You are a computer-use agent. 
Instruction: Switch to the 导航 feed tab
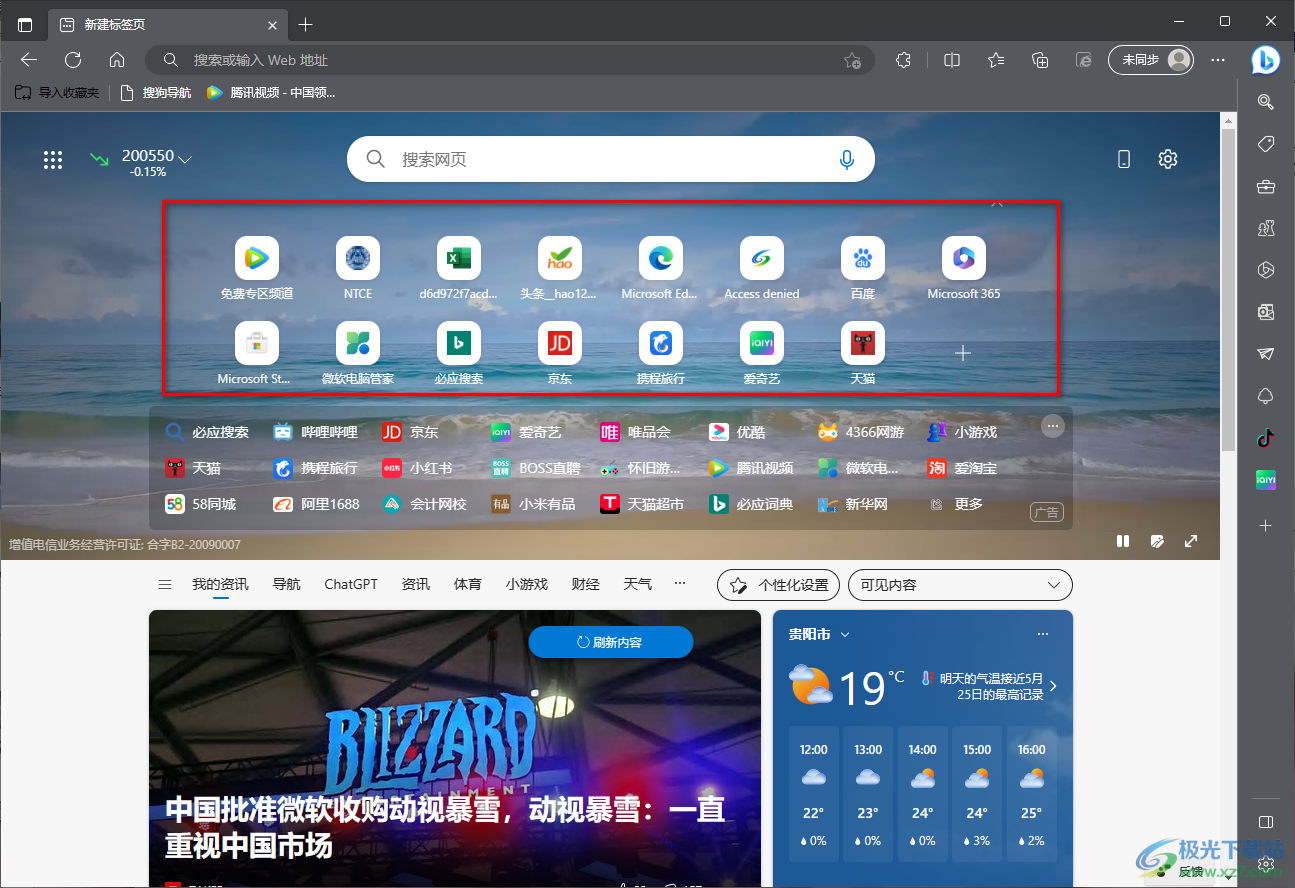287,584
